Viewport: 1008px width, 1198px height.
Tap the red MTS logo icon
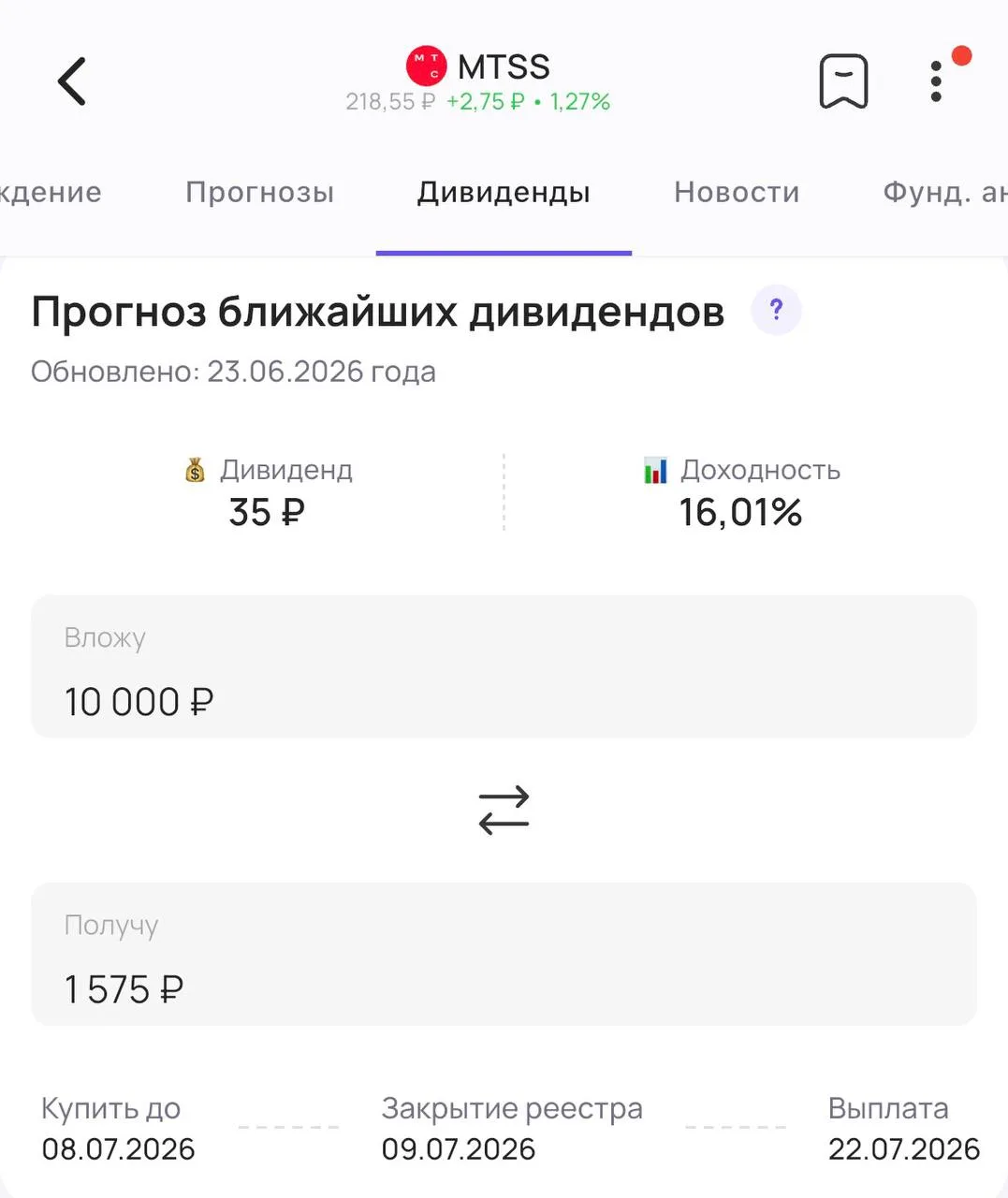coord(426,66)
